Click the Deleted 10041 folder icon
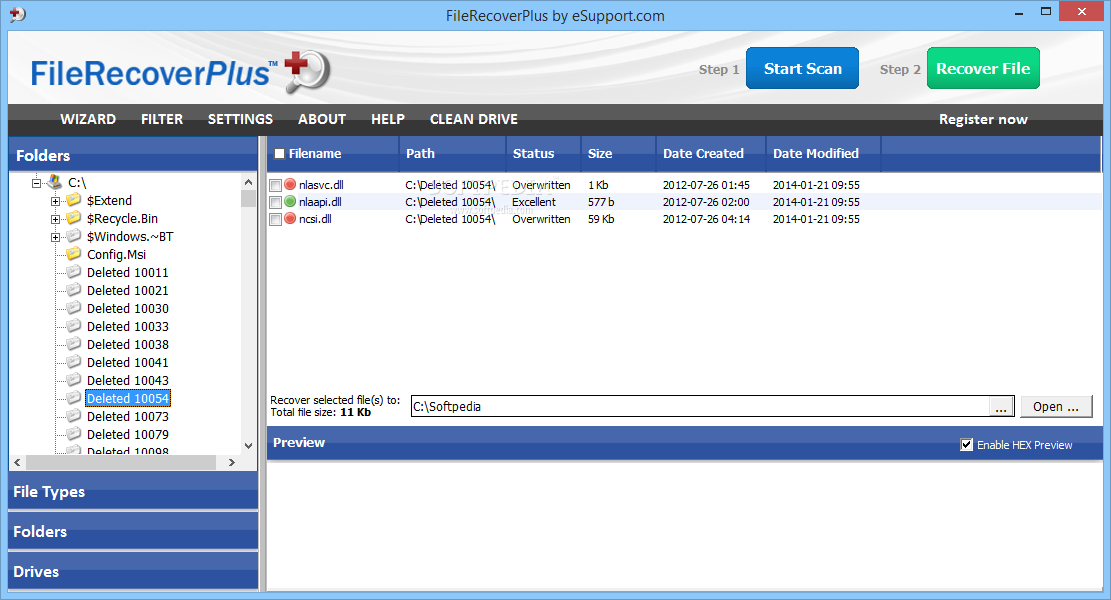Viewport: 1111px width, 600px height. click(x=74, y=362)
